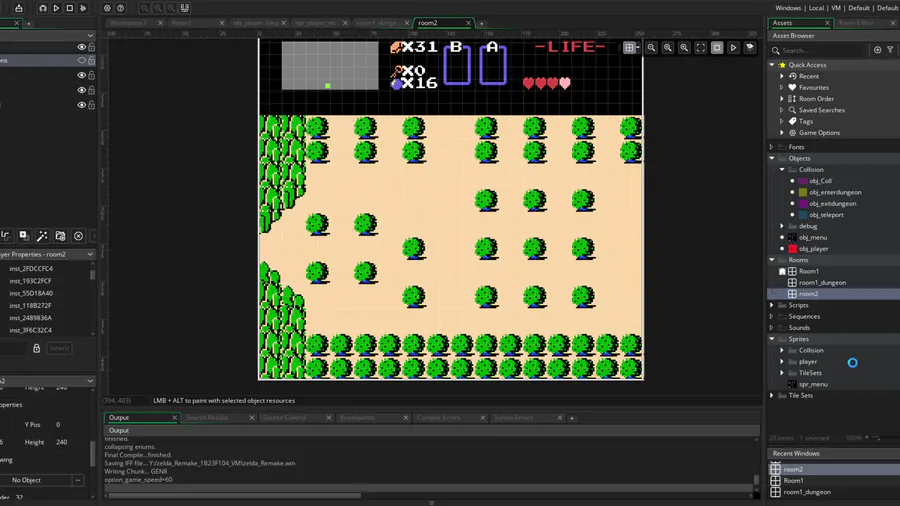Toggle visibility eye of the fourth layer

(82, 90)
